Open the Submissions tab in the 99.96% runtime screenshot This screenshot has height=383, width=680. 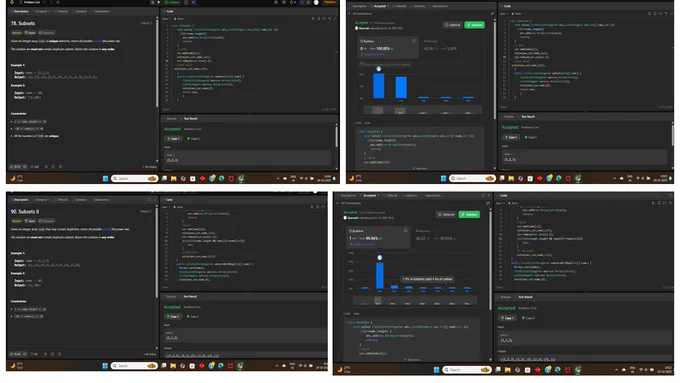[431, 196]
